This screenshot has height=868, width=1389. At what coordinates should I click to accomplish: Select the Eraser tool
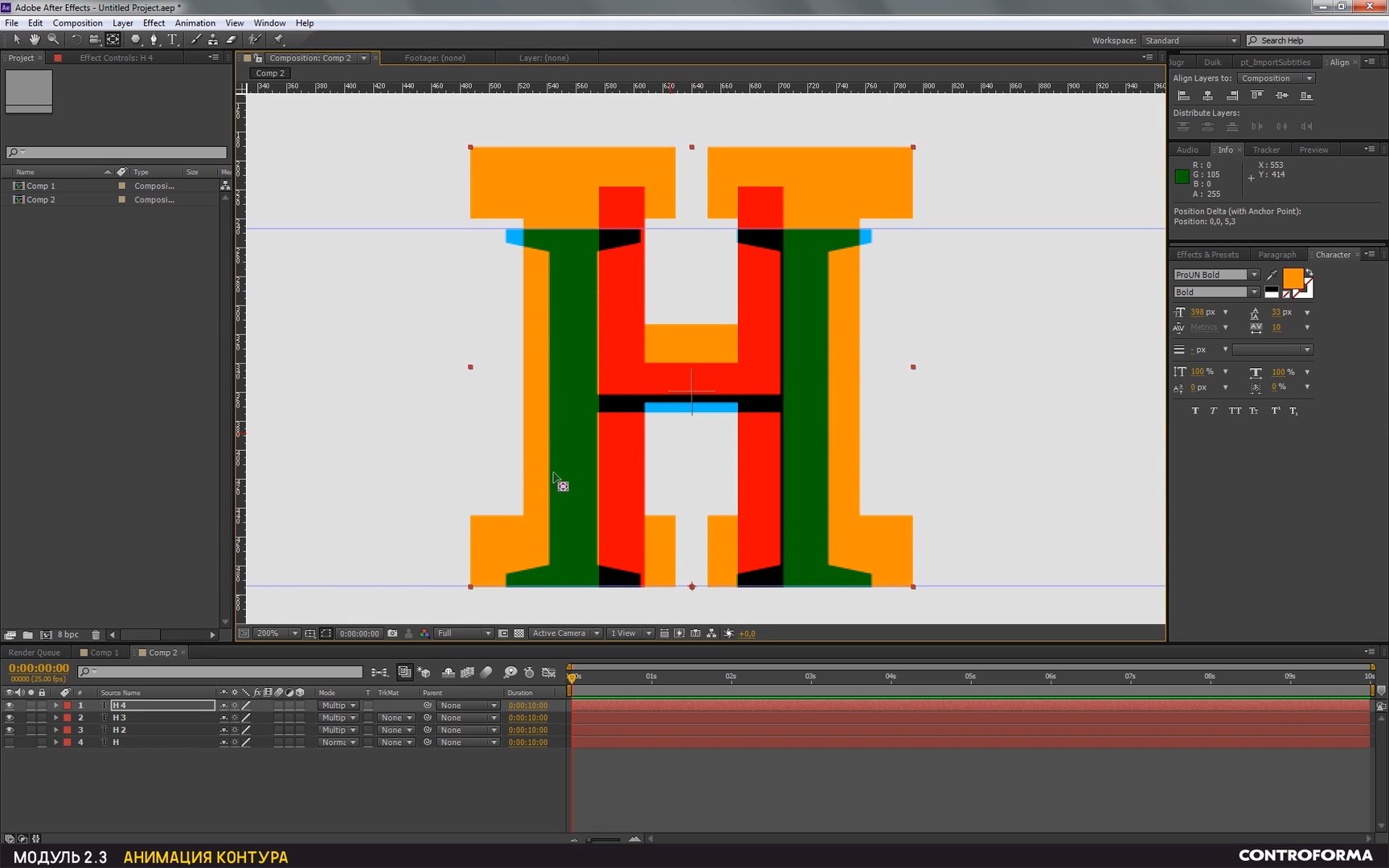231,39
